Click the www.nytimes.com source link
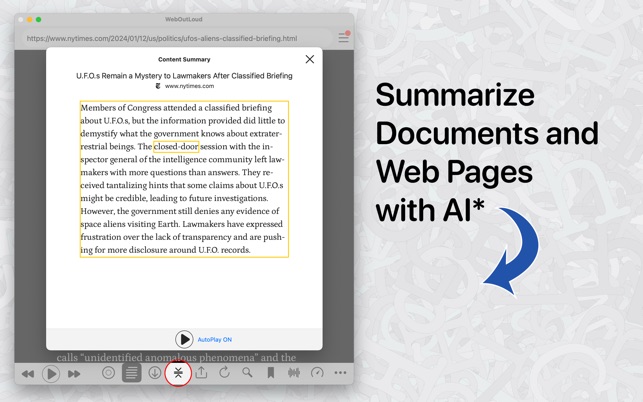The image size is (643, 402). point(189,86)
